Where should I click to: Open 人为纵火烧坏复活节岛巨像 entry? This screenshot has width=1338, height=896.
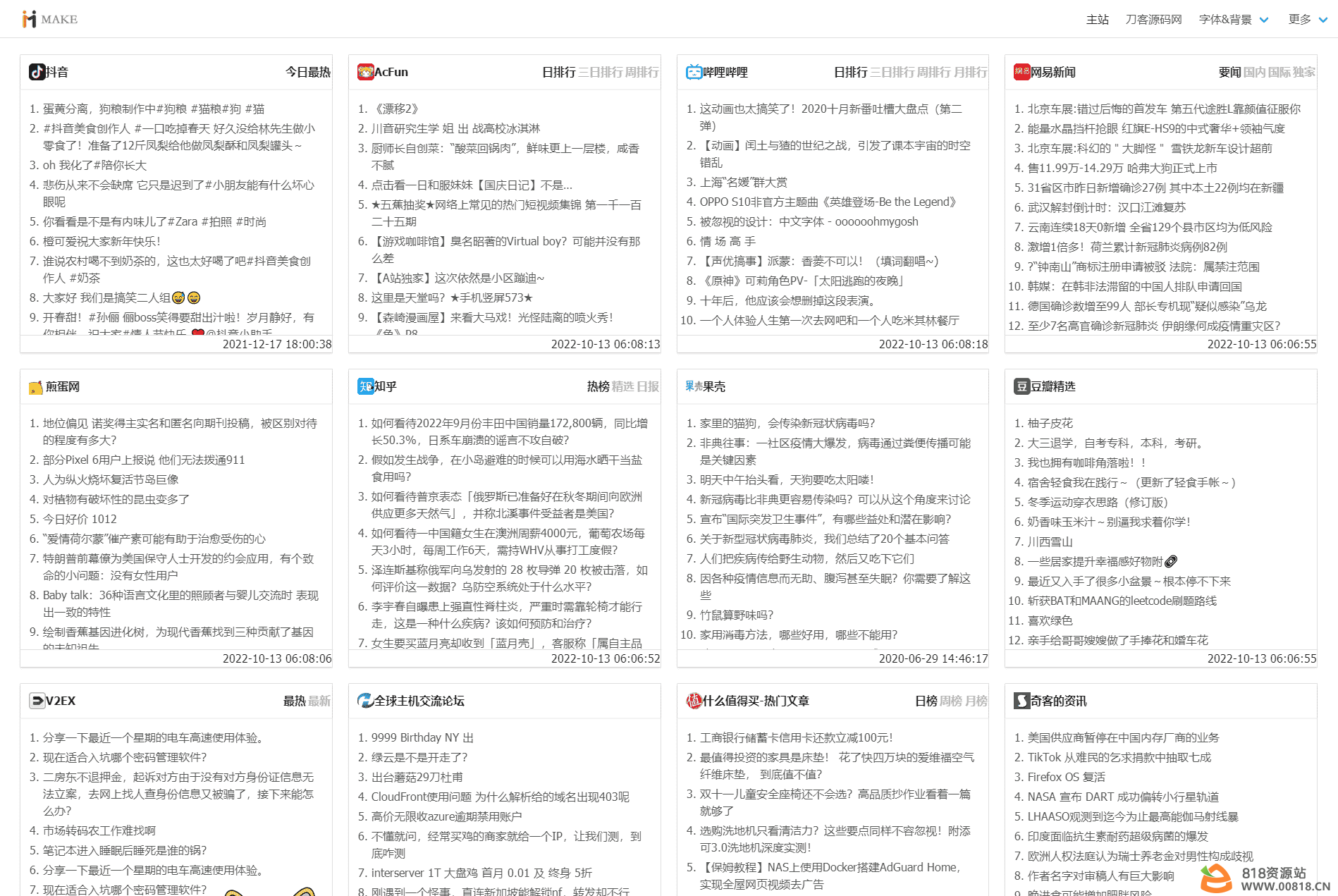[111, 479]
